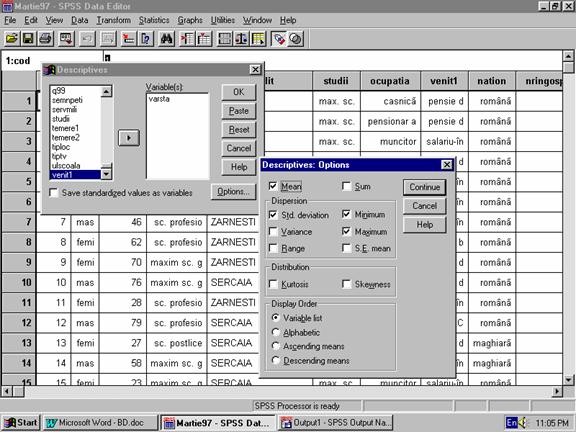Click the Variables info toolbar icon
The width and height of the screenshot is (576, 432).
pyautogui.click(x=146, y=39)
